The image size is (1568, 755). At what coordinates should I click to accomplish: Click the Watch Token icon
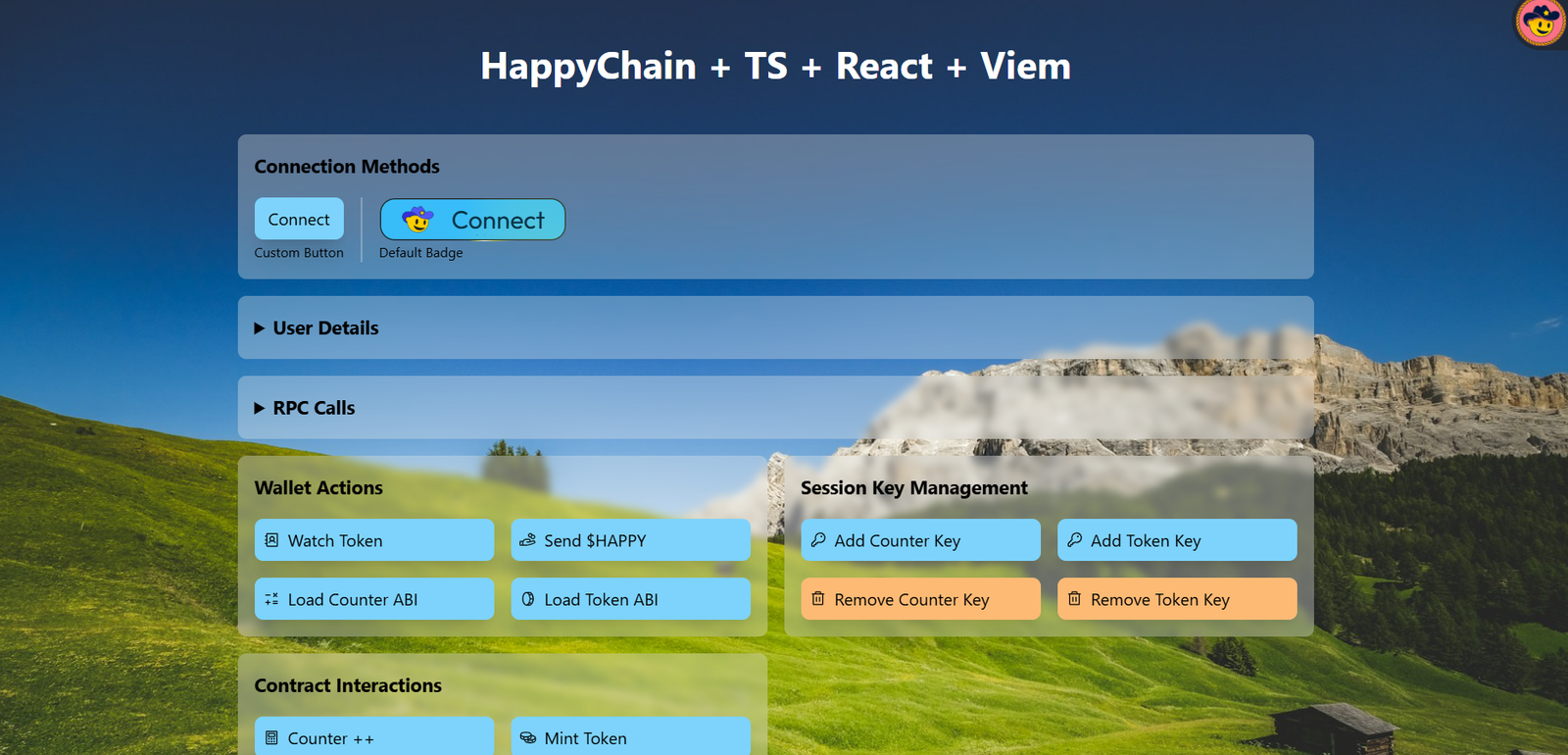click(x=272, y=540)
